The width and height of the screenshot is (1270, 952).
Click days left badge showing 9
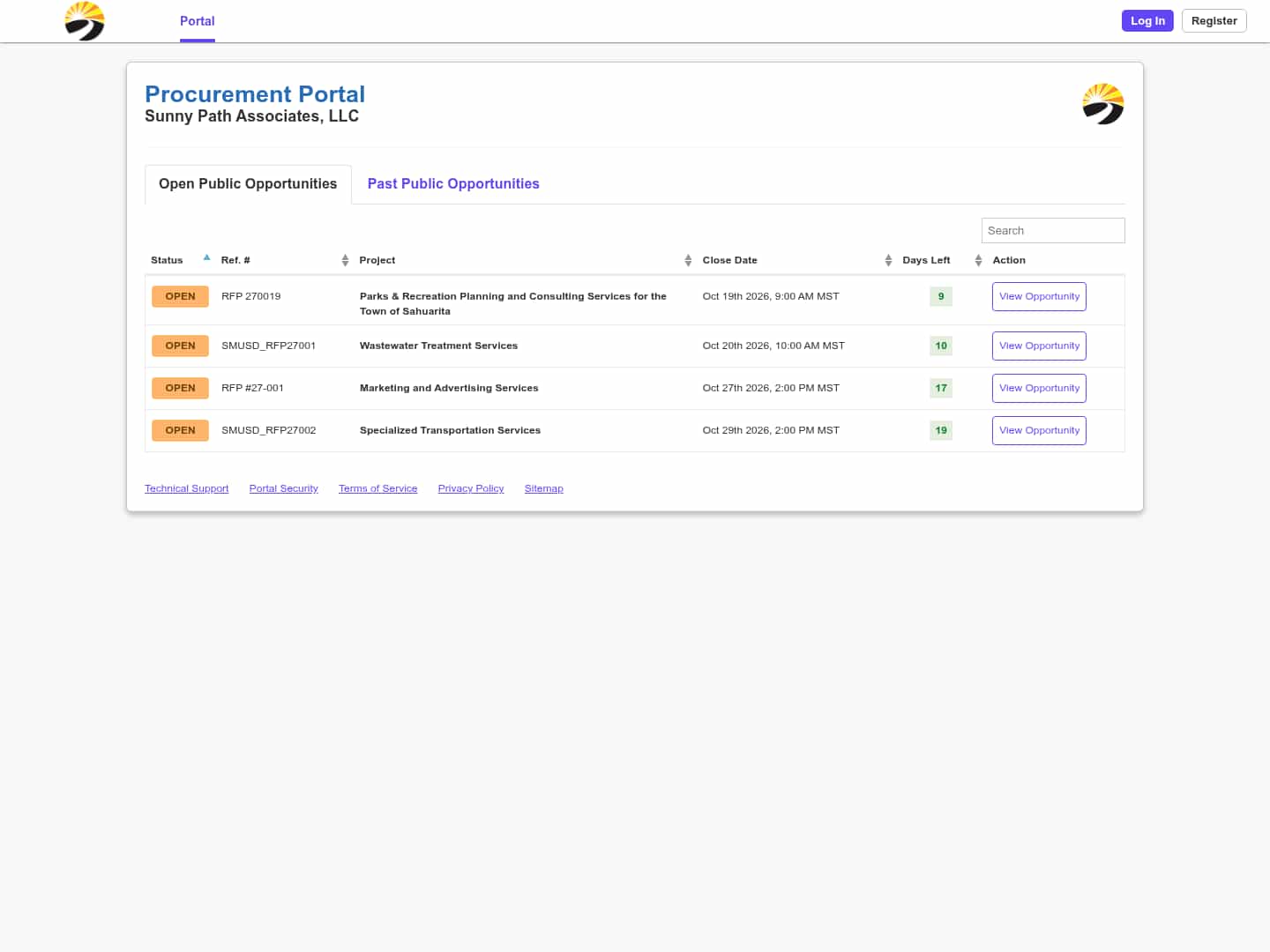point(941,296)
